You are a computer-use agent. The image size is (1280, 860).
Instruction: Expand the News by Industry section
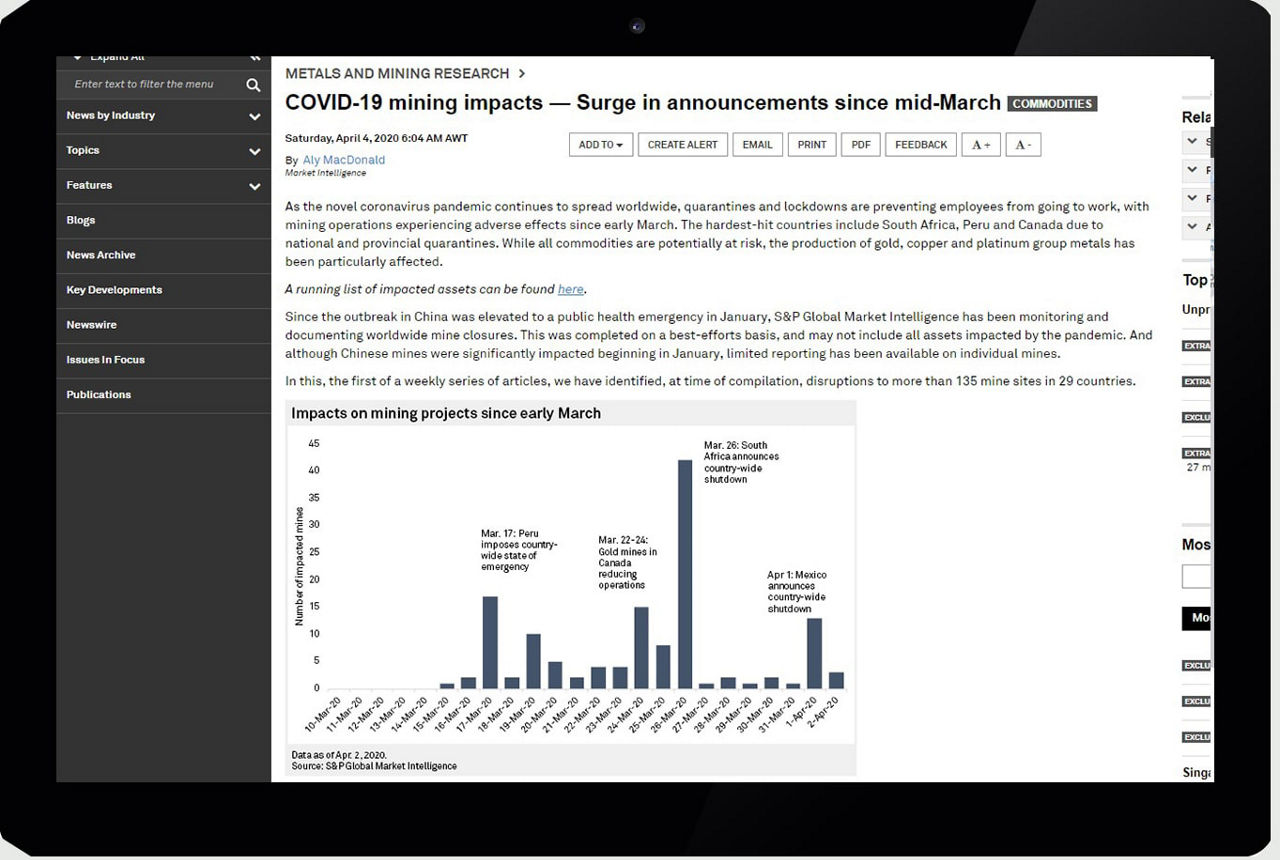tap(163, 116)
